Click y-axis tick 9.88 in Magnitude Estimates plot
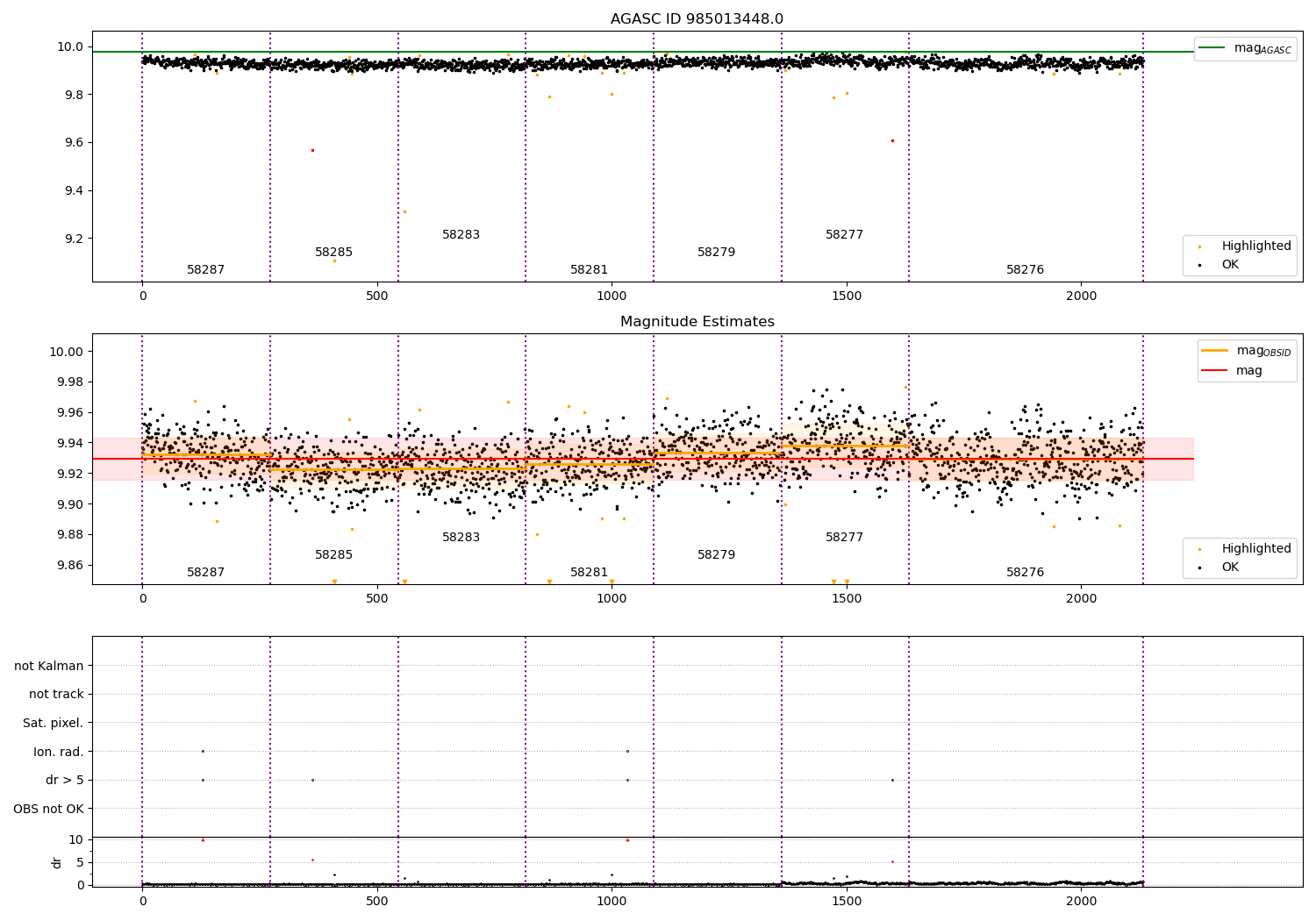The width and height of the screenshot is (1316, 921). (x=69, y=535)
